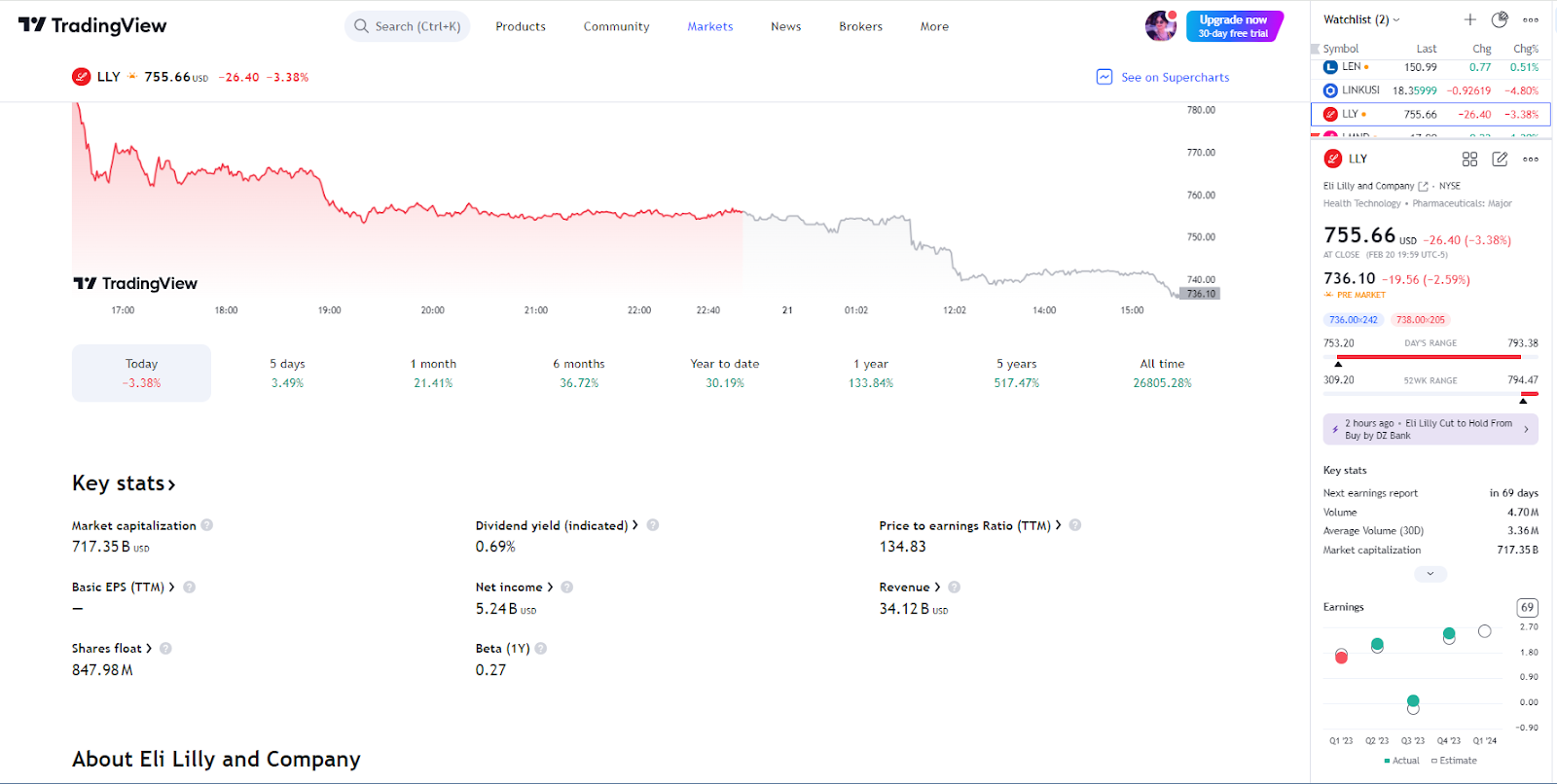Click the 52WK Range bar
The image size is (1557, 784).
click(1430, 394)
